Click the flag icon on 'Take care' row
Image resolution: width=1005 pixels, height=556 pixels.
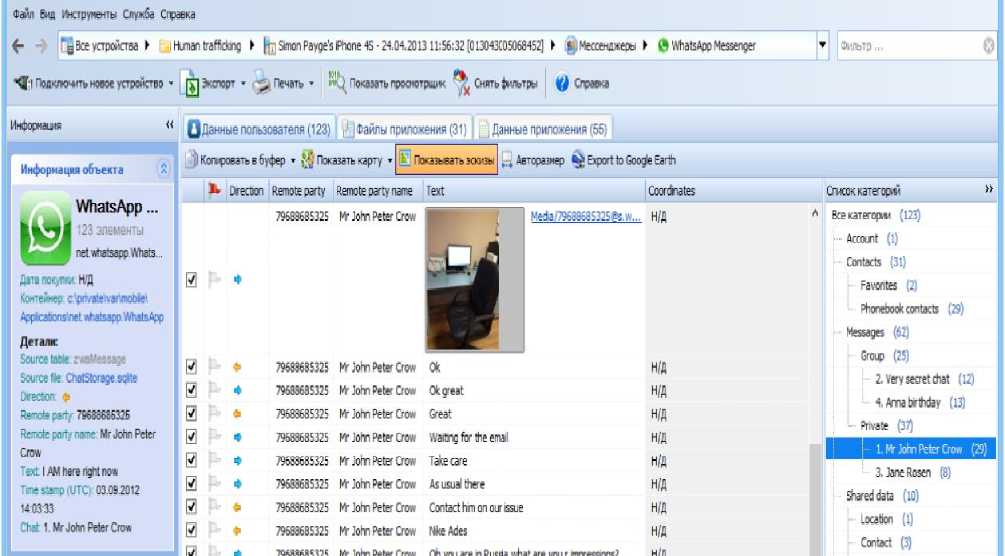[x=215, y=460]
